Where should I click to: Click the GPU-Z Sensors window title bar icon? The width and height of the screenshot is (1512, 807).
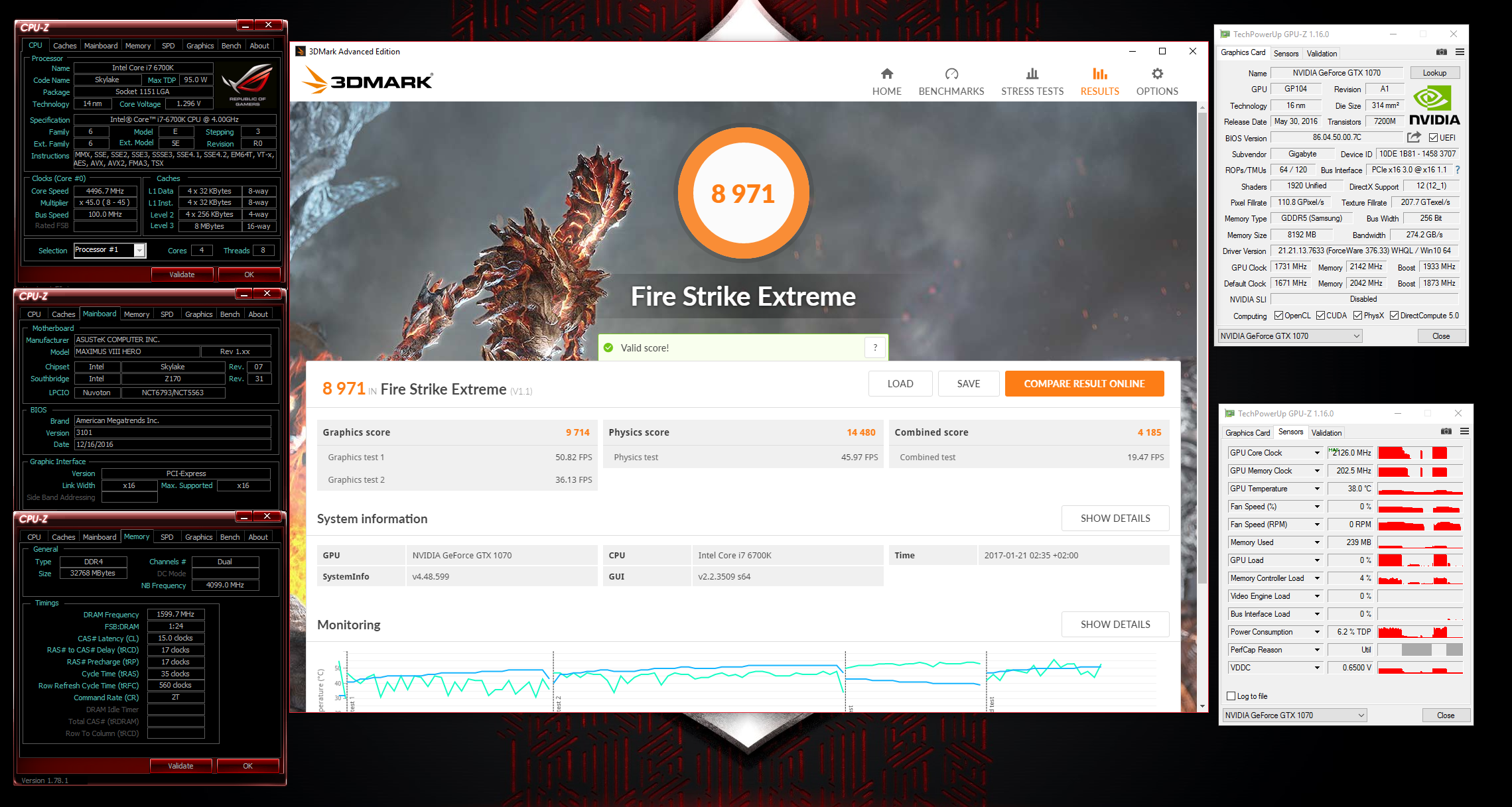tap(1229, 413)
